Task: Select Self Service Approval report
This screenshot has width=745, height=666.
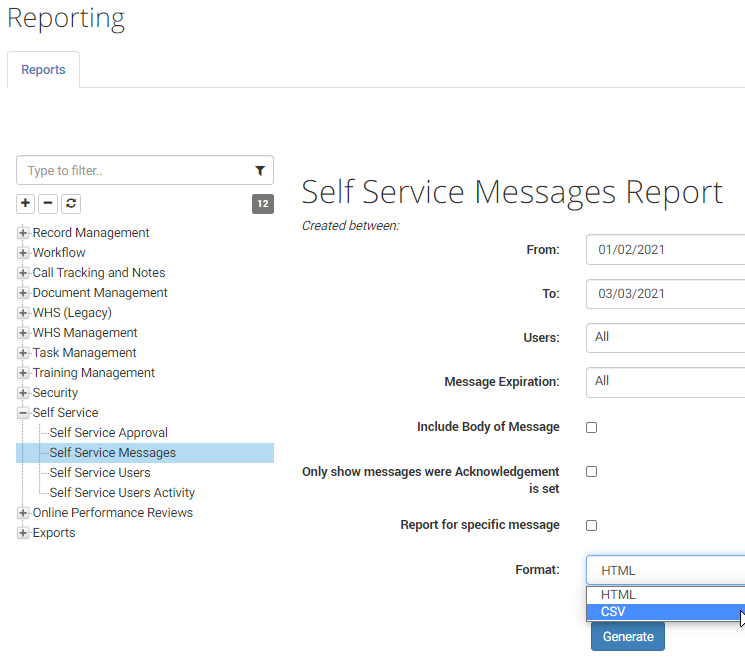Action: click(108, 433)
